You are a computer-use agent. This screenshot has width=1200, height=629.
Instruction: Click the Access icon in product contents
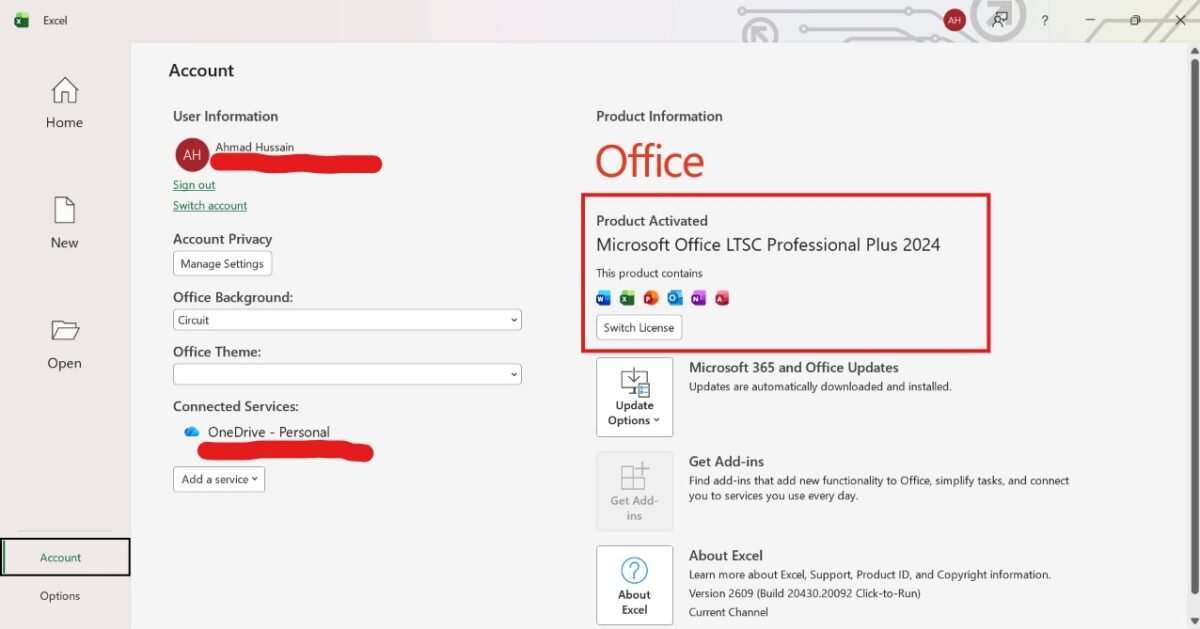click(x=722, y=298)
